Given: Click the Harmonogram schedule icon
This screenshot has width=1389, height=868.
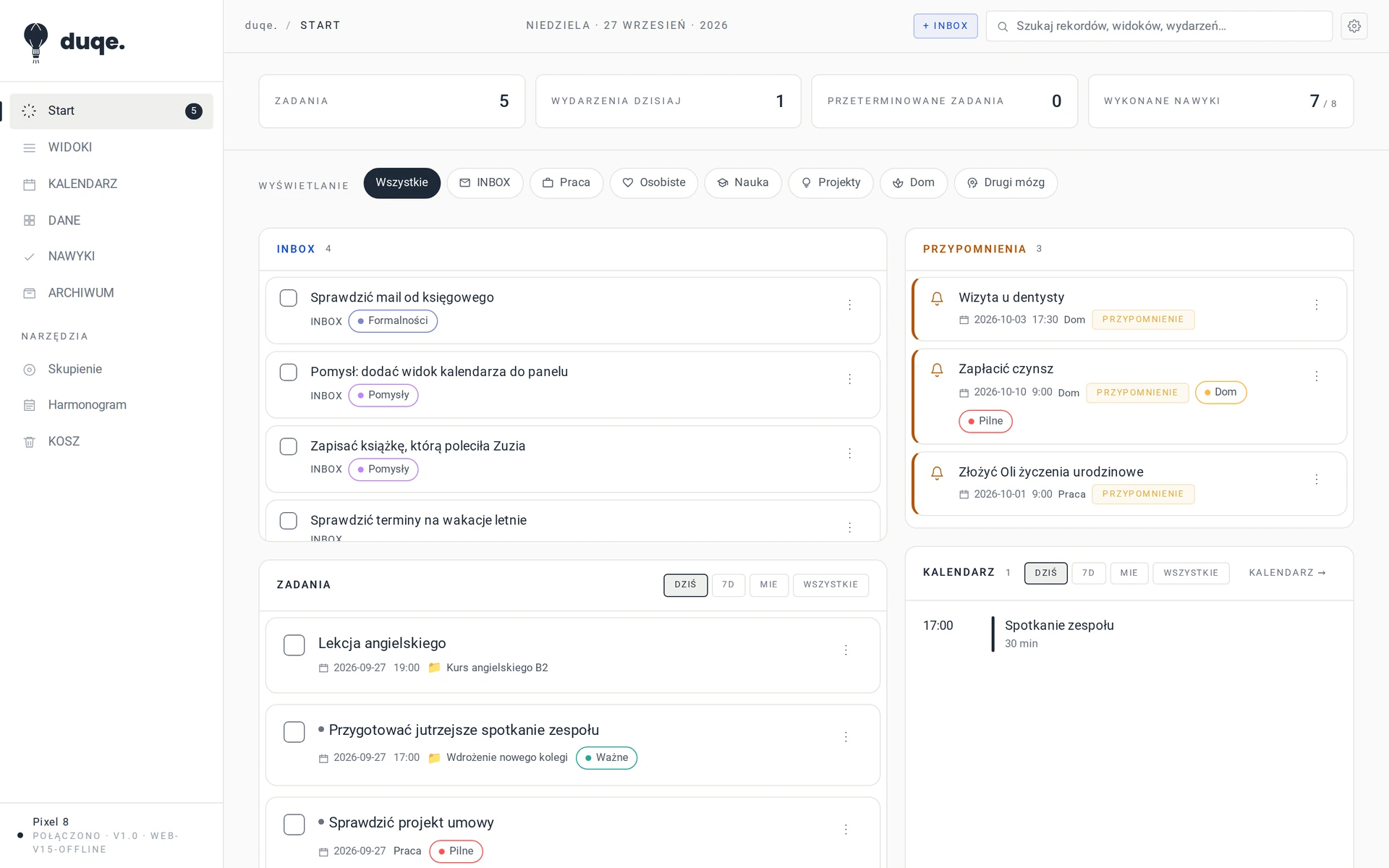Looking at the screenshot, I should pos(30,406).
